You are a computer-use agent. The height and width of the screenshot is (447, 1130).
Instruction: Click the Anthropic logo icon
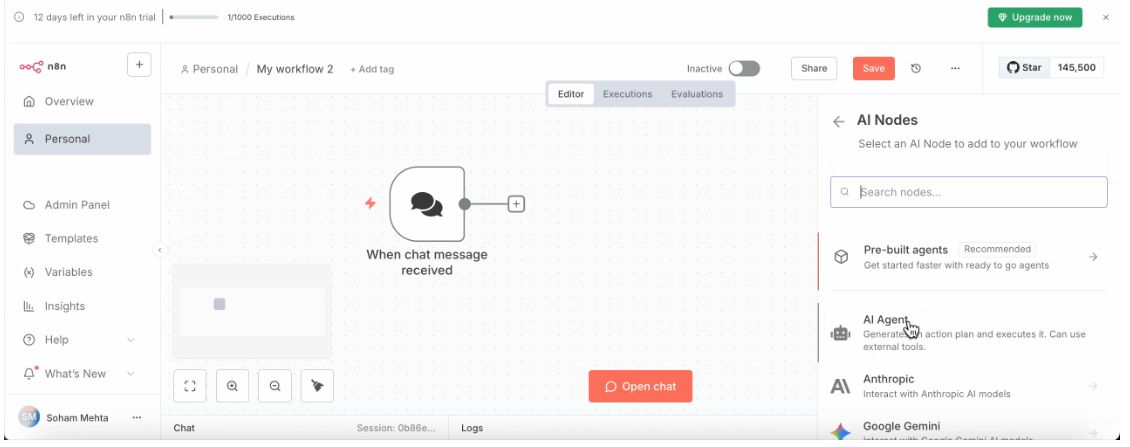pos(840,386)
